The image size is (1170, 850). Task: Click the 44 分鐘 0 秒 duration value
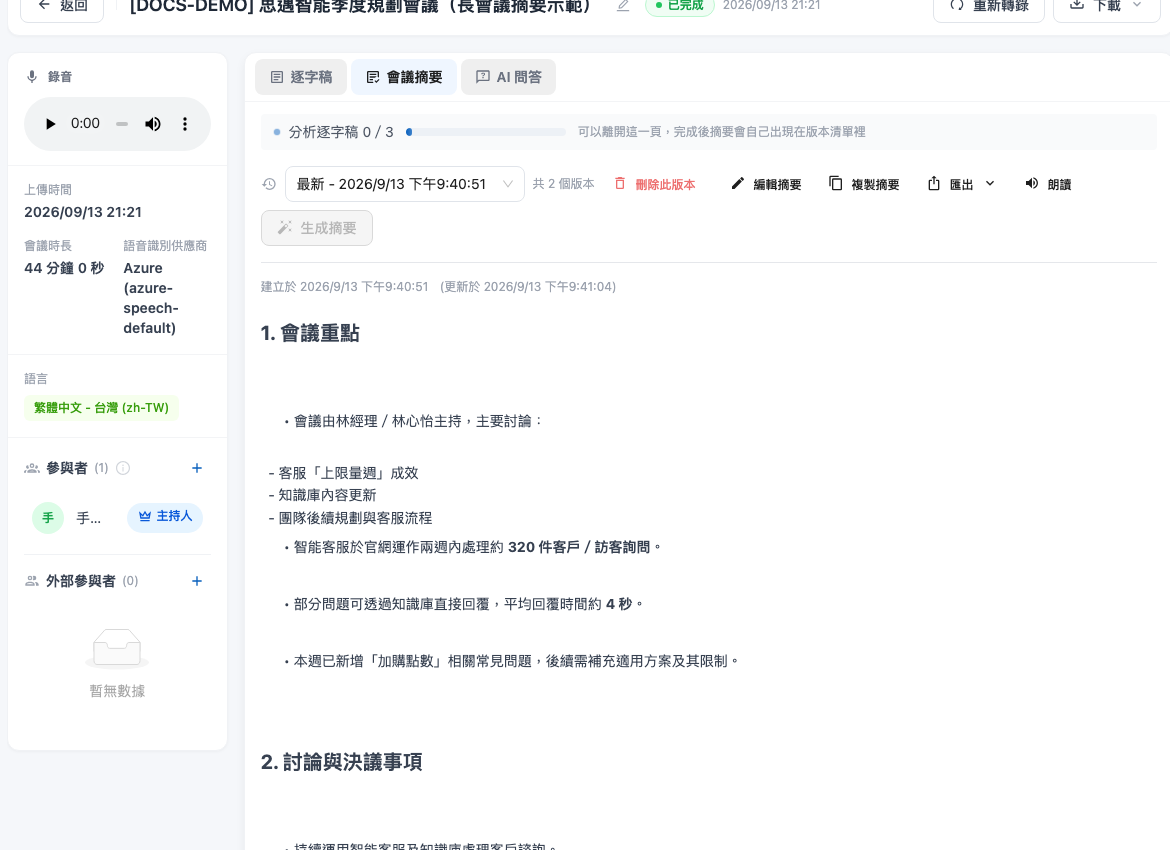pos(64,268)
